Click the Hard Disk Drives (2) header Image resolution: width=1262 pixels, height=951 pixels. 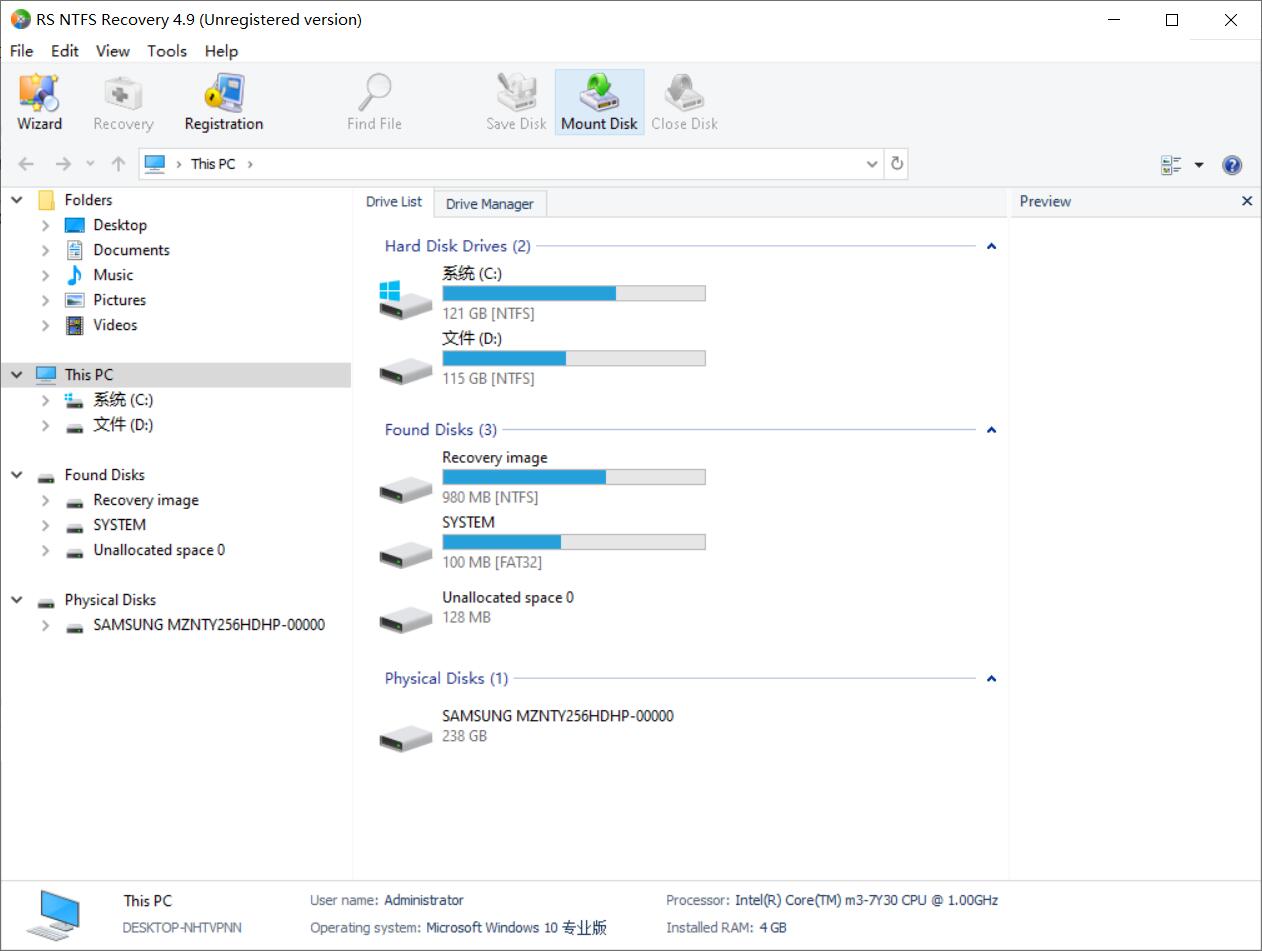pos(458,246)
